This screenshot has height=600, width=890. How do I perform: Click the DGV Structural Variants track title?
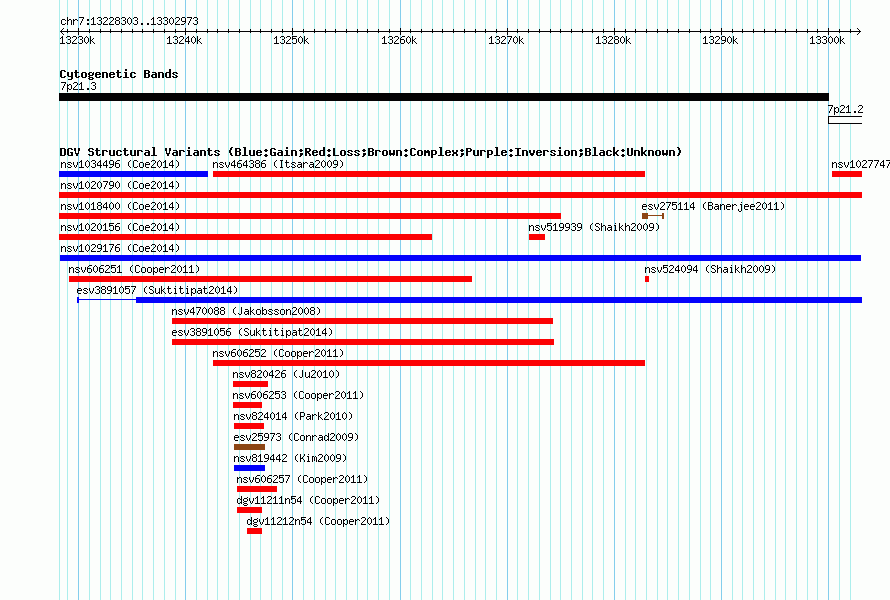(371, 152)
